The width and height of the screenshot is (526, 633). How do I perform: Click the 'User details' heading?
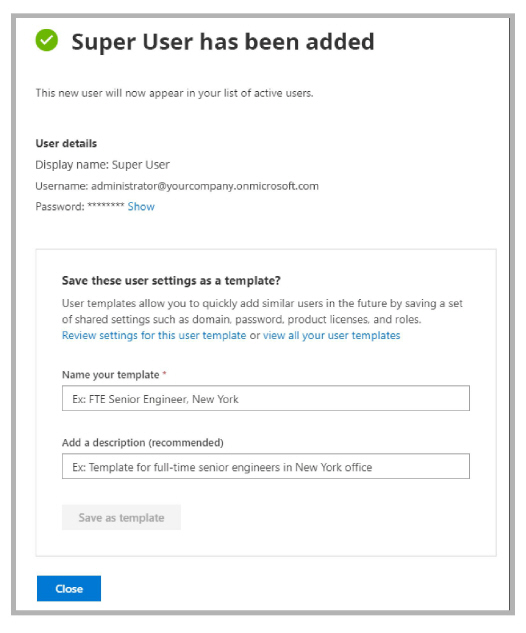(x=66, y=143)
